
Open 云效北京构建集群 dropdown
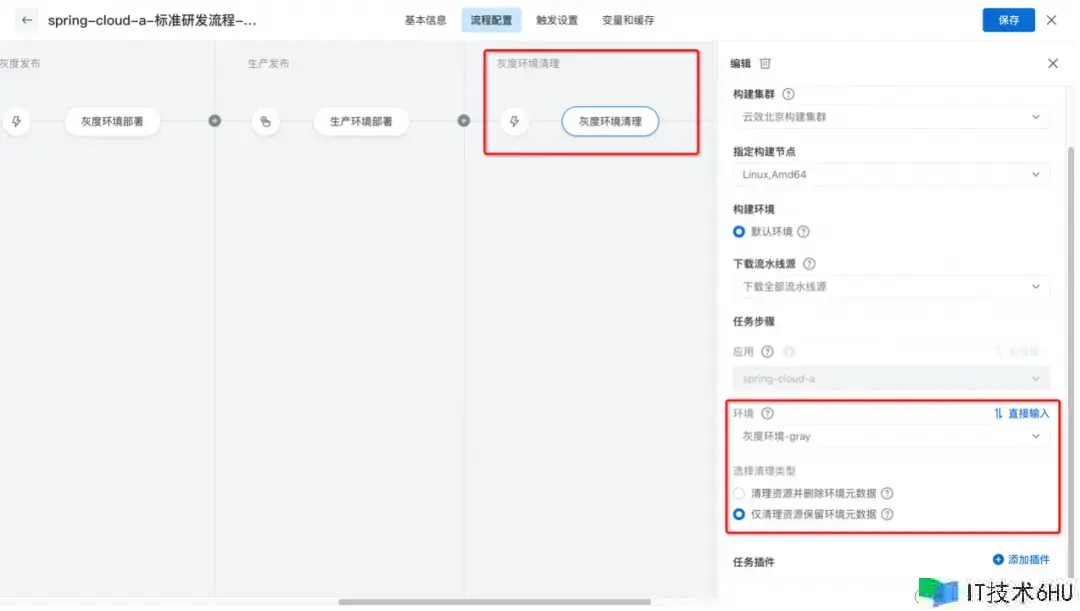[x=891, y=117]
